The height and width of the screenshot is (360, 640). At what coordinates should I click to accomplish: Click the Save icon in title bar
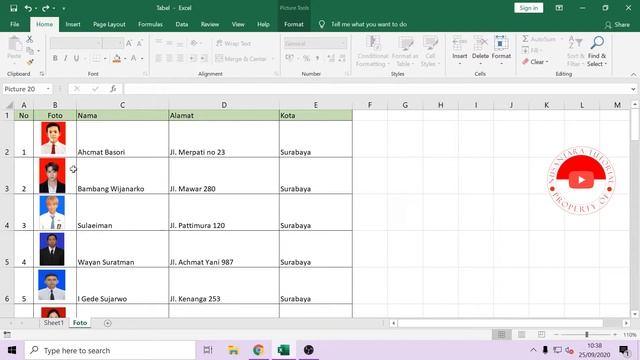[x=13, y=8]
